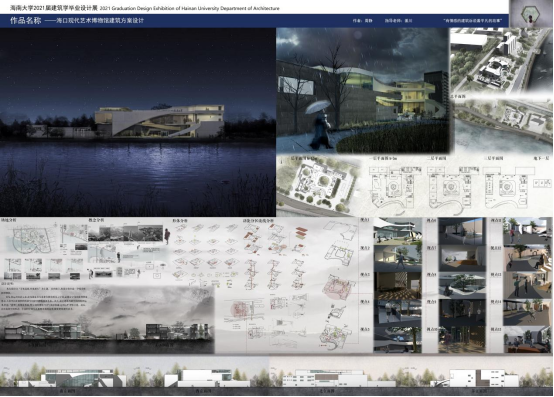Viewport: 554px width, 397px height.
Task: Click the English exhibition title in the header
Action: (x=190, y=8)
